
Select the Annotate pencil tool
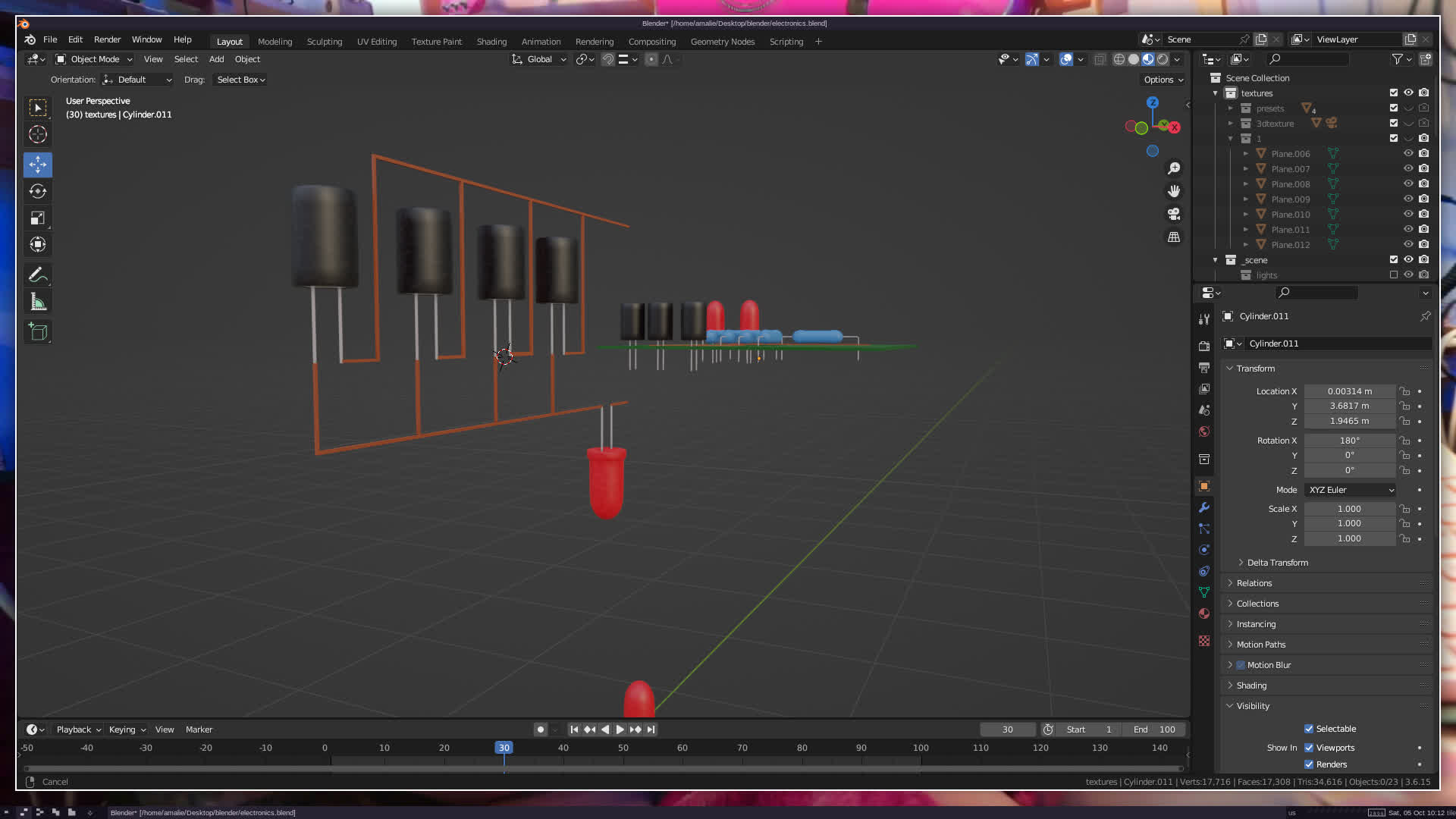tap(38, 275)
